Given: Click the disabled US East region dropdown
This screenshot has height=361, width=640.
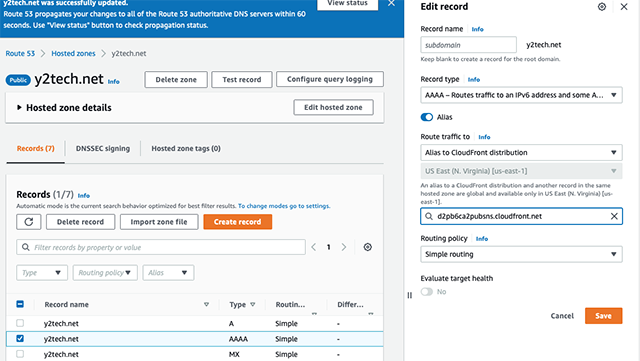Looking at the screenshot, I should pos(521,171).
